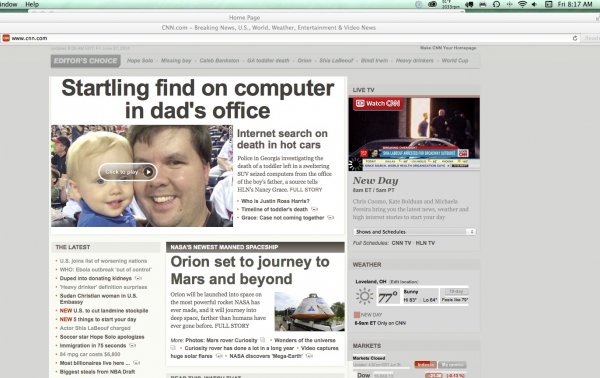Click the sun weather icon for Loveland
This screenshot has height=378, width=600.
coord(364,296)
